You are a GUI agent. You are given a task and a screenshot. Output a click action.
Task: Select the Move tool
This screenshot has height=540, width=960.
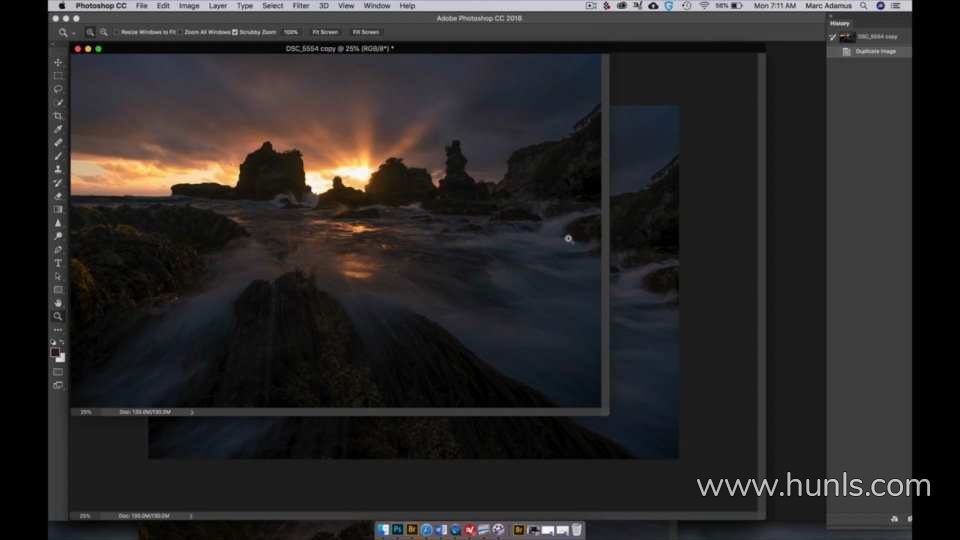[58, 62]
